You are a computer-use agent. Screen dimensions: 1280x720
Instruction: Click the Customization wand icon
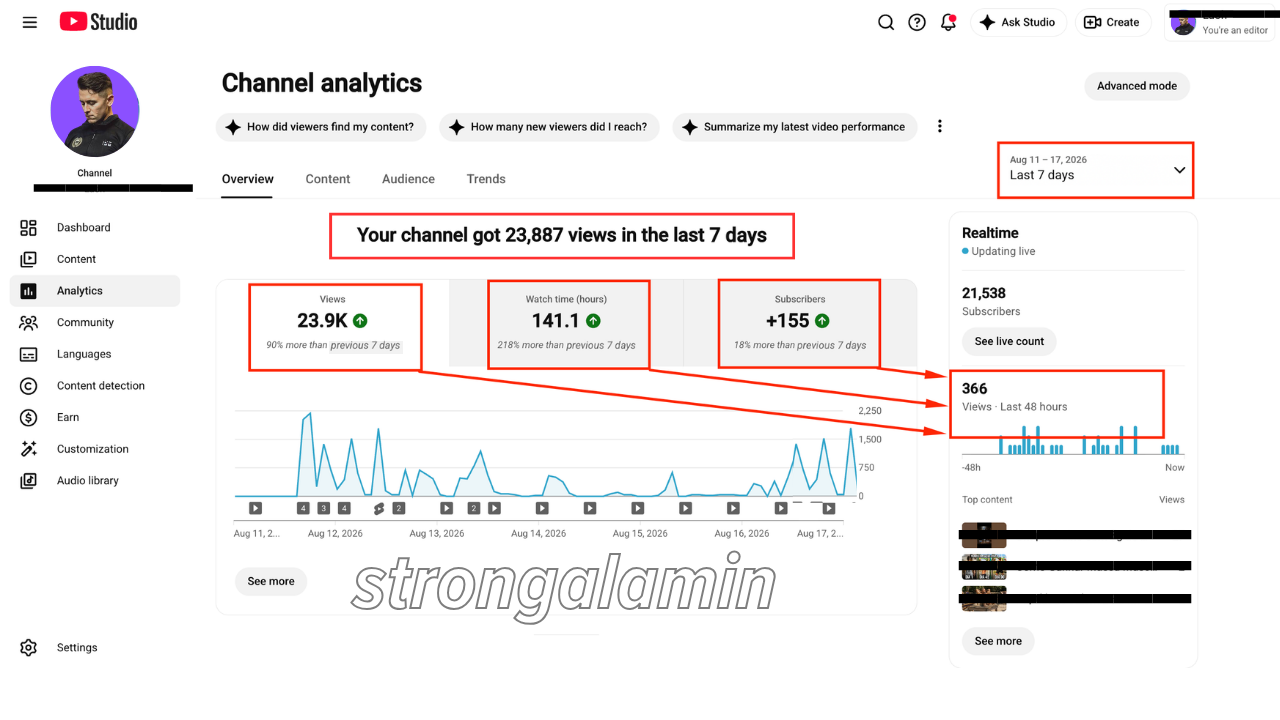[29, 449]
